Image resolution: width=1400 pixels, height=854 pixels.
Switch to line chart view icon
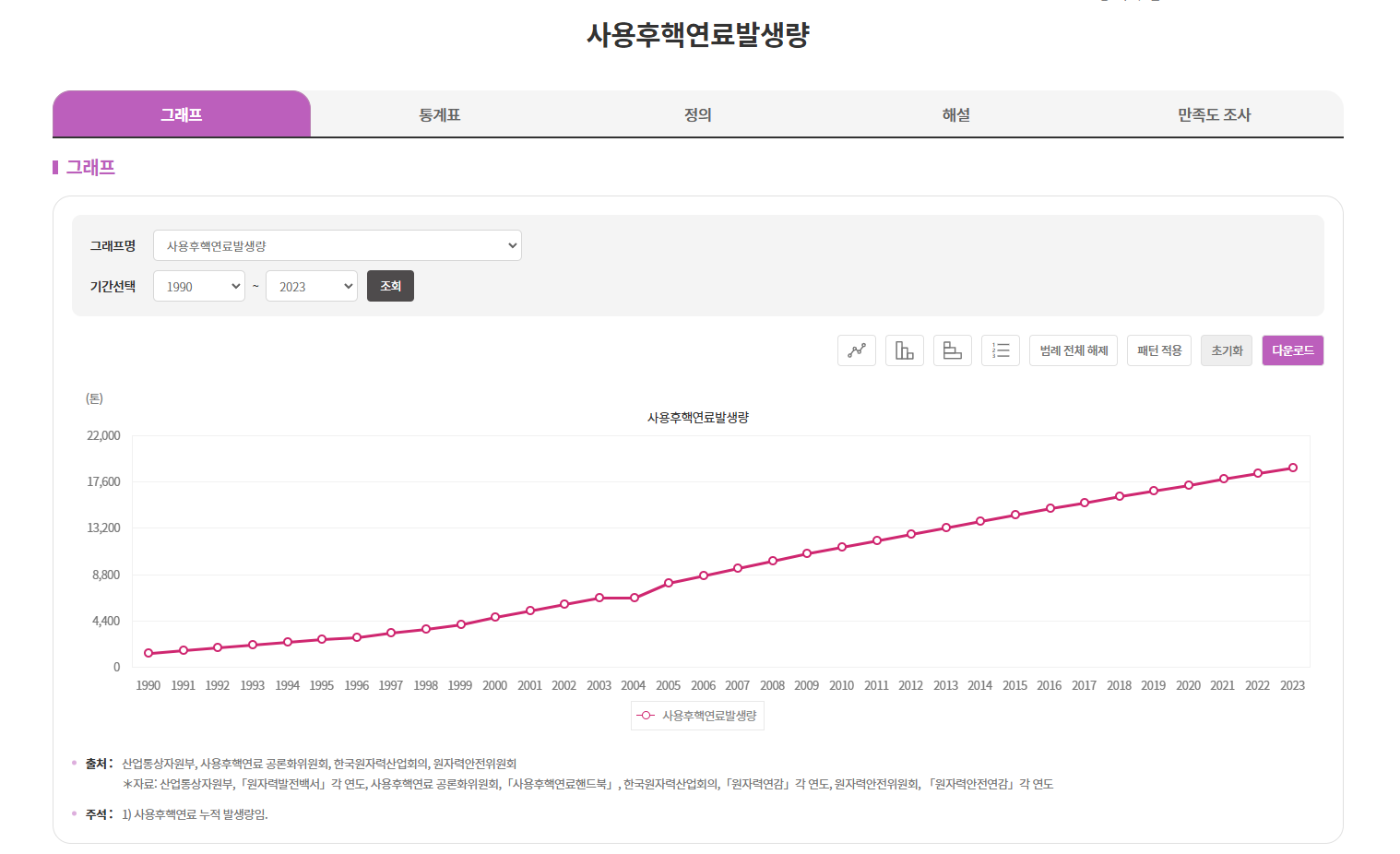pos(857,350)
